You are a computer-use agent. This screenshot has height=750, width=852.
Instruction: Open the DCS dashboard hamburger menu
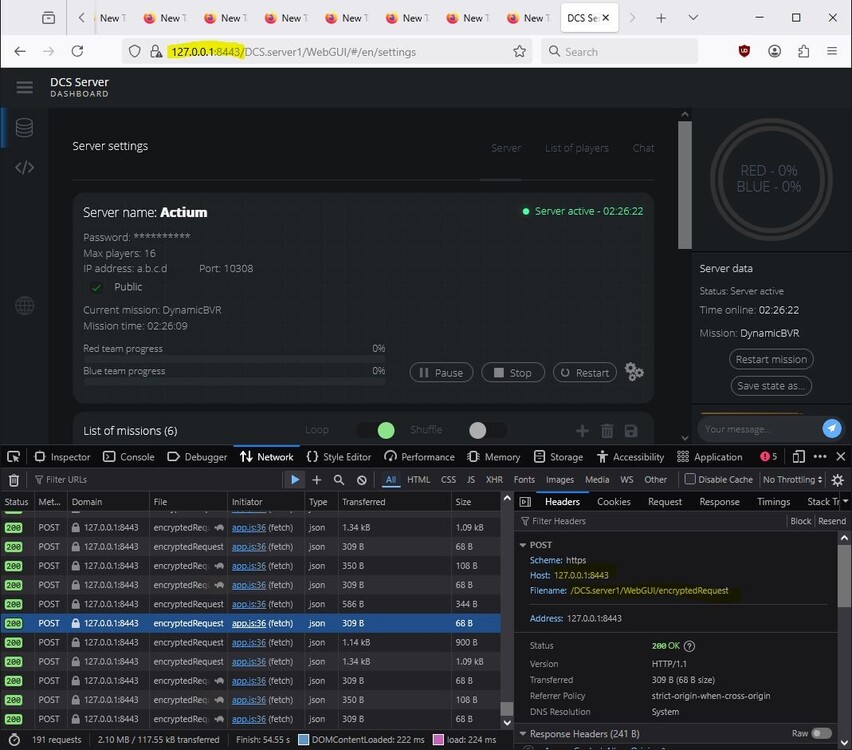[x=25, y=88]
